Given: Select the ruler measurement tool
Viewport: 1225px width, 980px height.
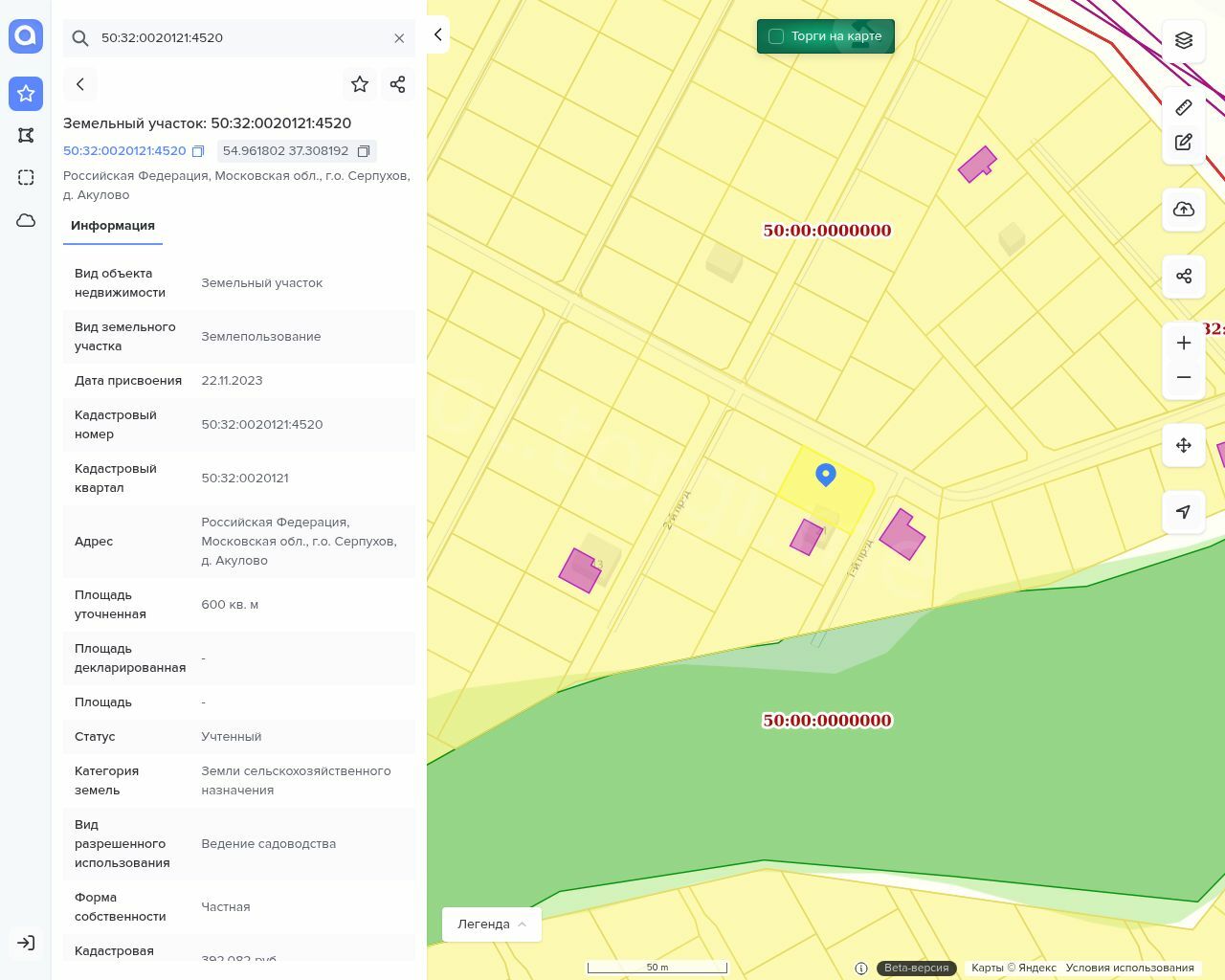Looking at the screenshot, I should tap(1184, 107).
